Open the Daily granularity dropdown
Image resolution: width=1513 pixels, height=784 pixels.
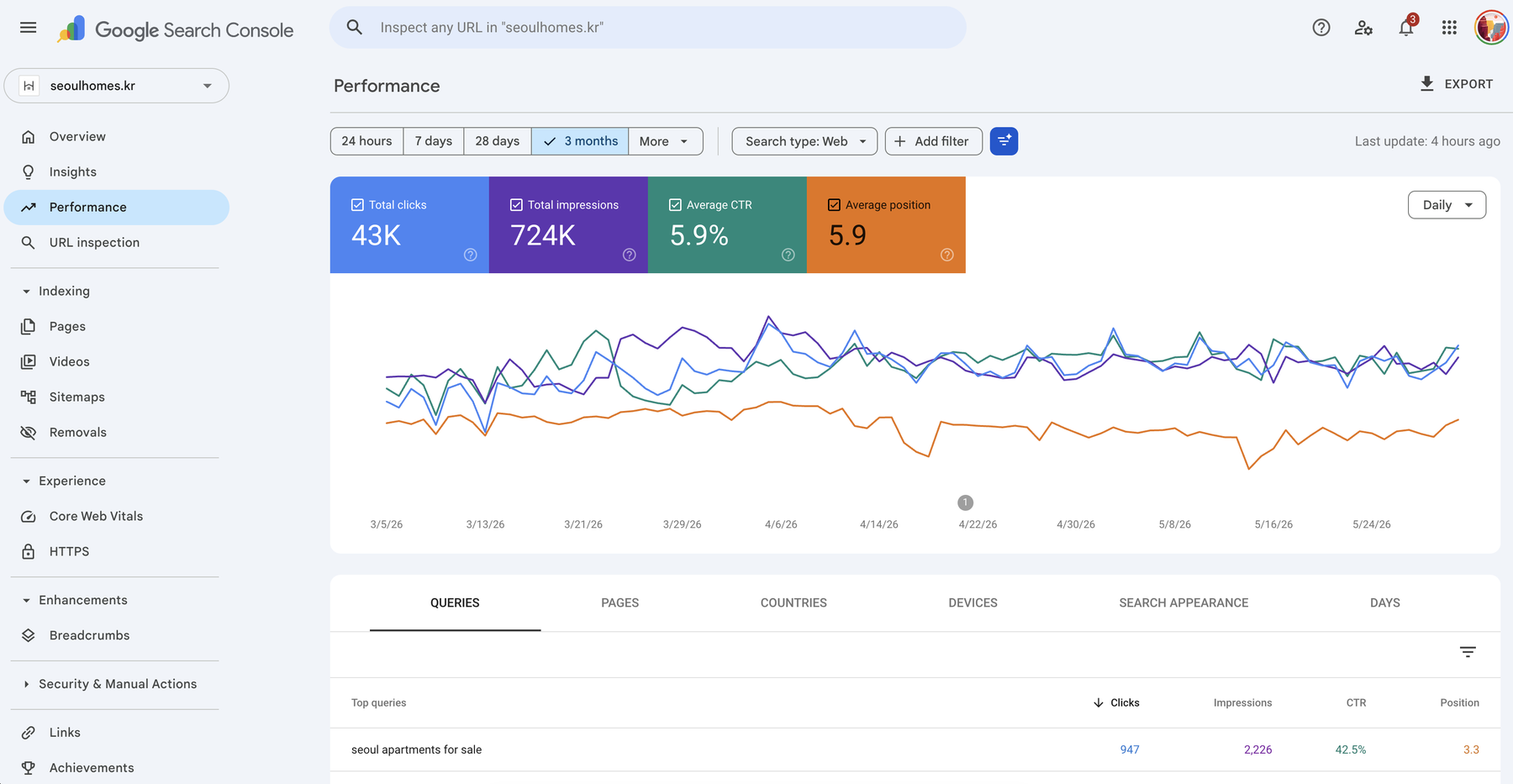pyautogui.click(x=1447, y=205)
